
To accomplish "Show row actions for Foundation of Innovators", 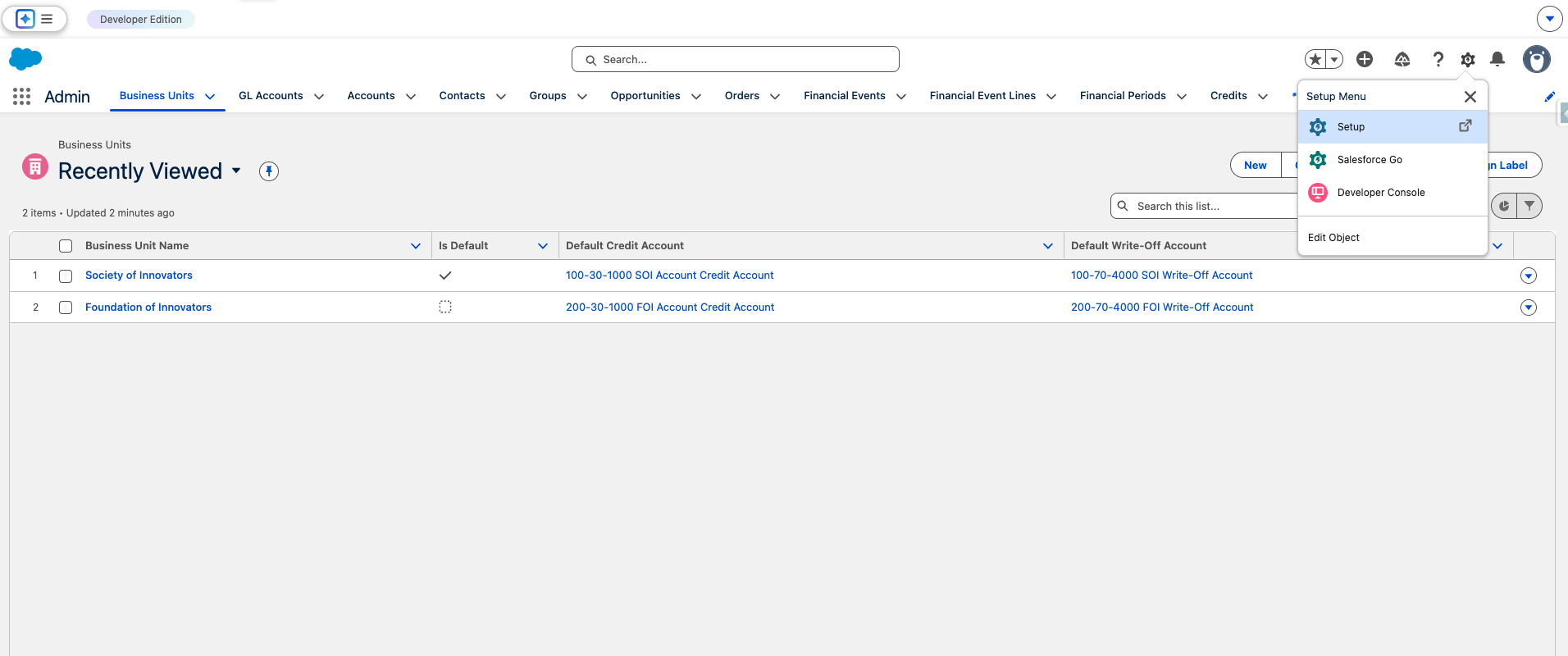I will tap(1529, 307).
